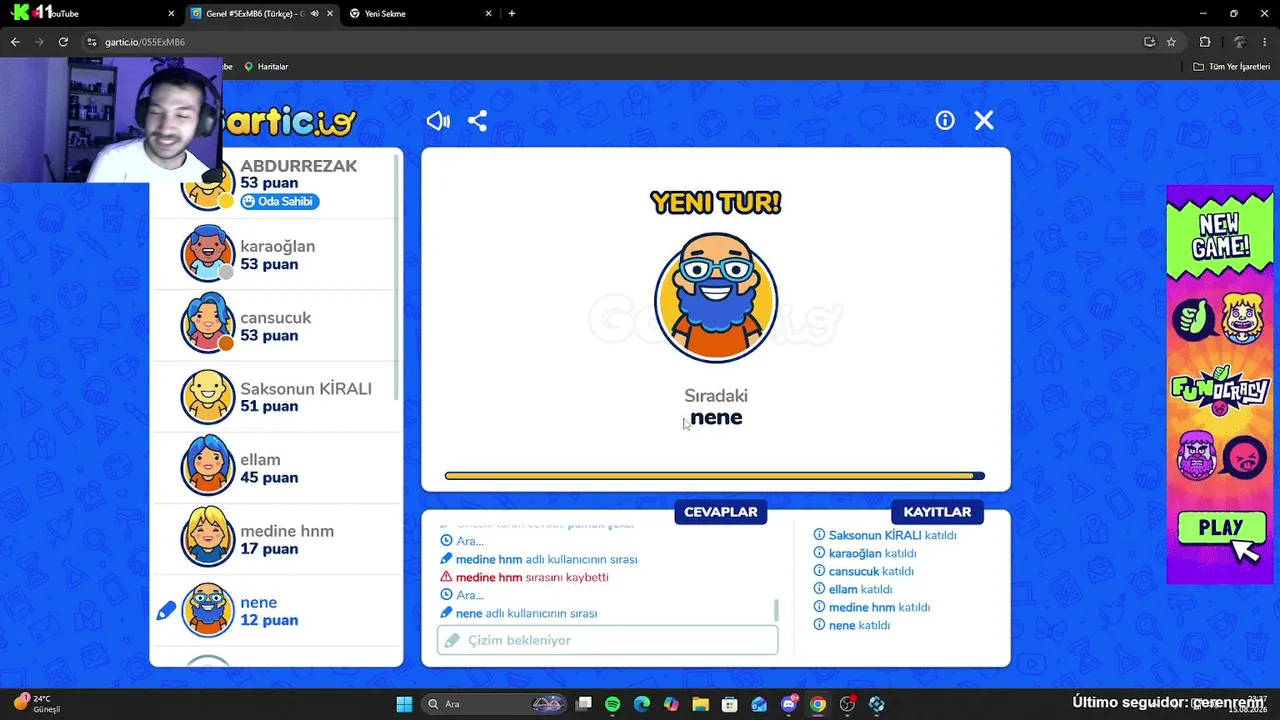Open the Chrome extensions puzzle icon
Screen dimensions: 1280x720
tap(1205, 42)
